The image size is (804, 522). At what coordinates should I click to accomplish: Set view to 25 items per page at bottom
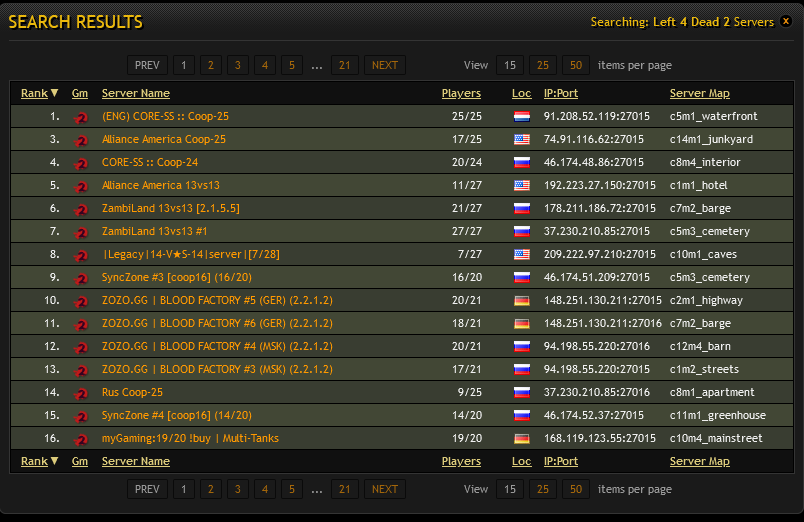[542, 489]
